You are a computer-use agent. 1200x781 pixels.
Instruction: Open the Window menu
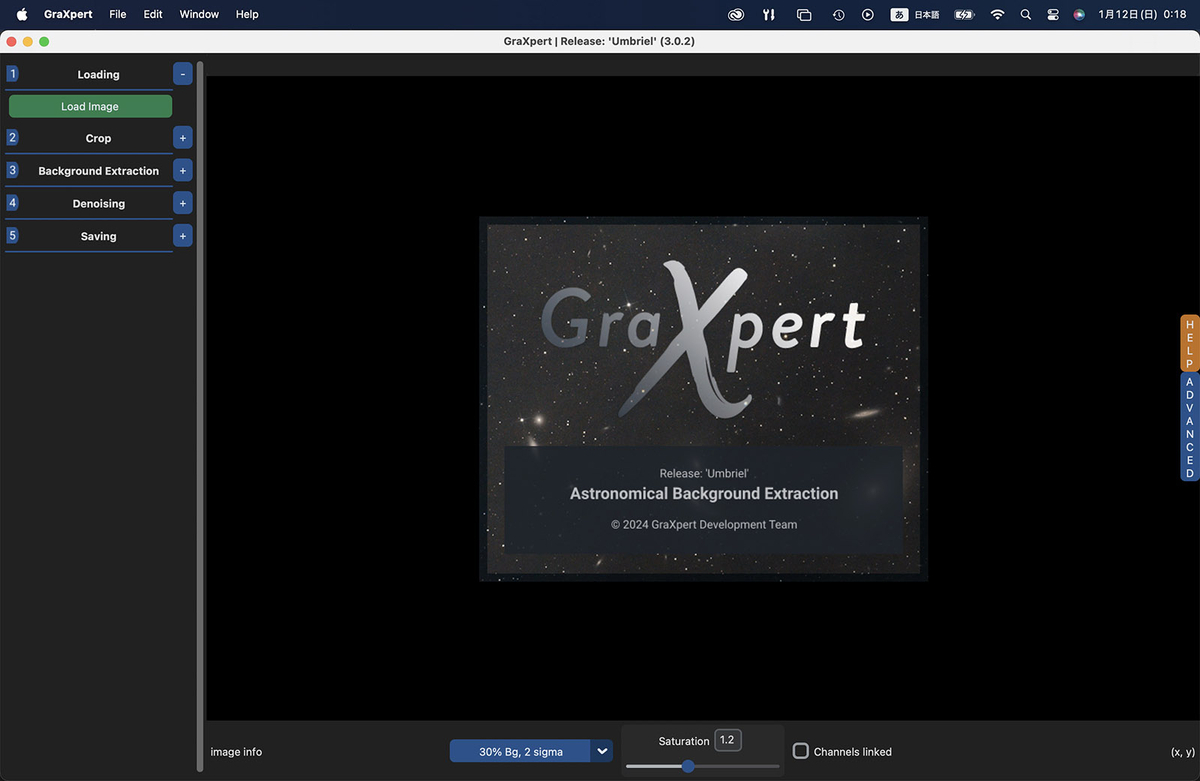pyautogui.click(x=198, y=14)
